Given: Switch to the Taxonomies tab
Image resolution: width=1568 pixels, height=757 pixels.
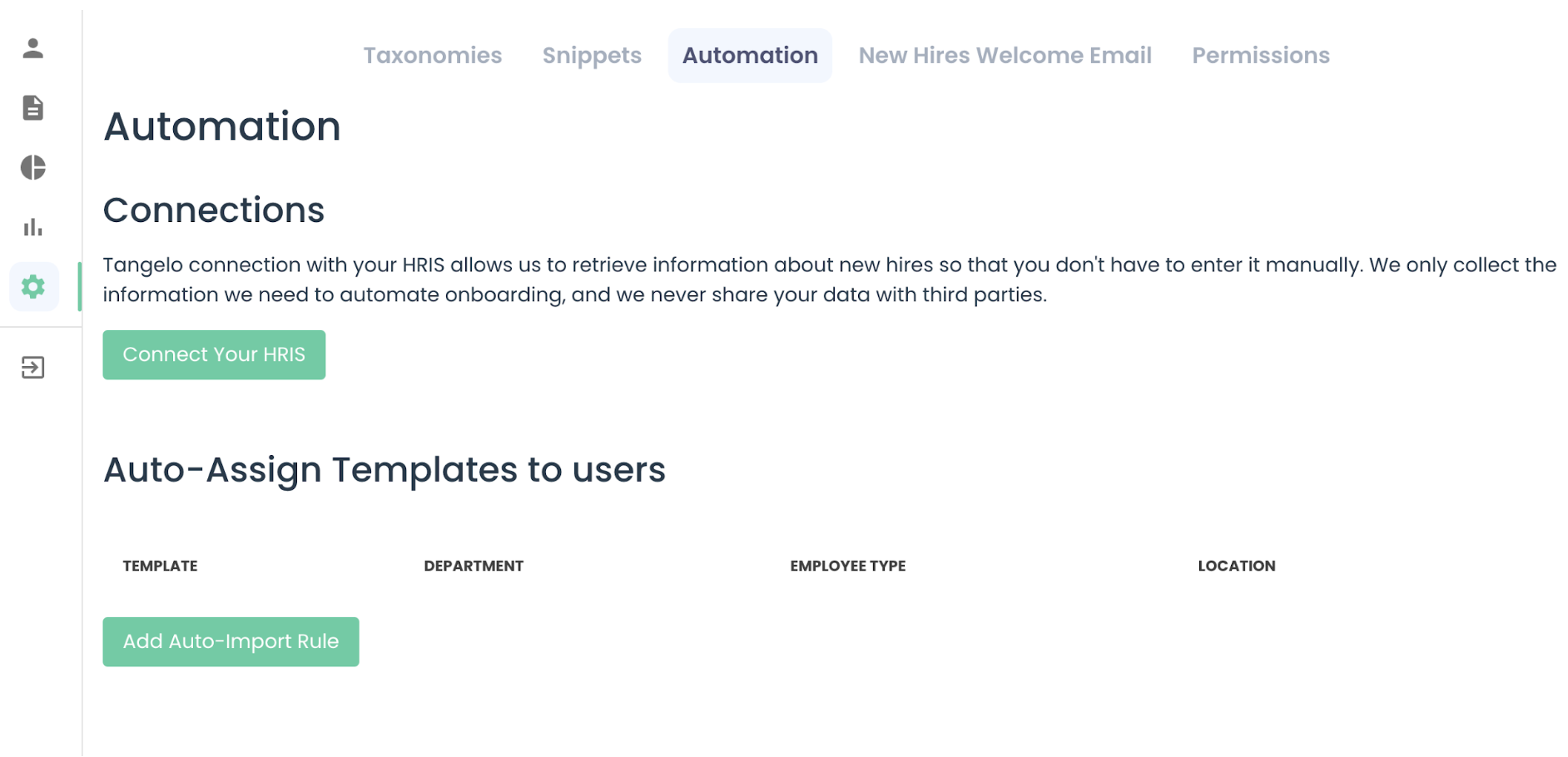Looking at the screenshot, I should point(433,56).
